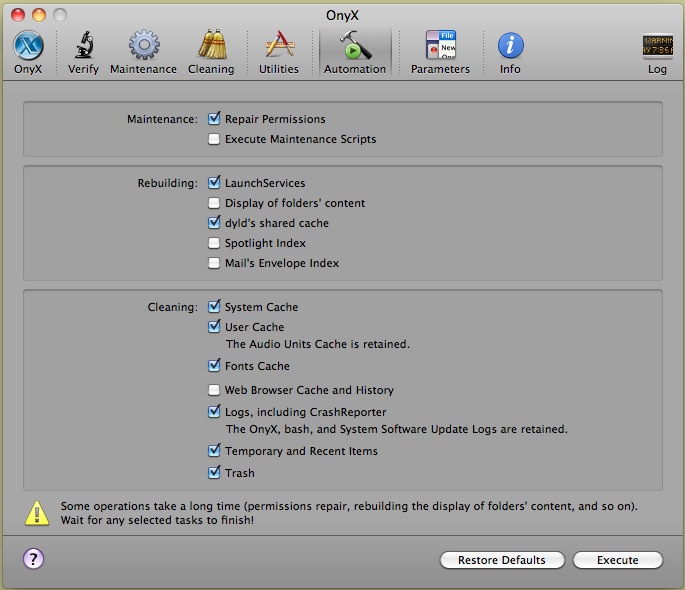Select the Automation toolbar icon
This screenshot has width=685, height=590.
coord(354,46)
